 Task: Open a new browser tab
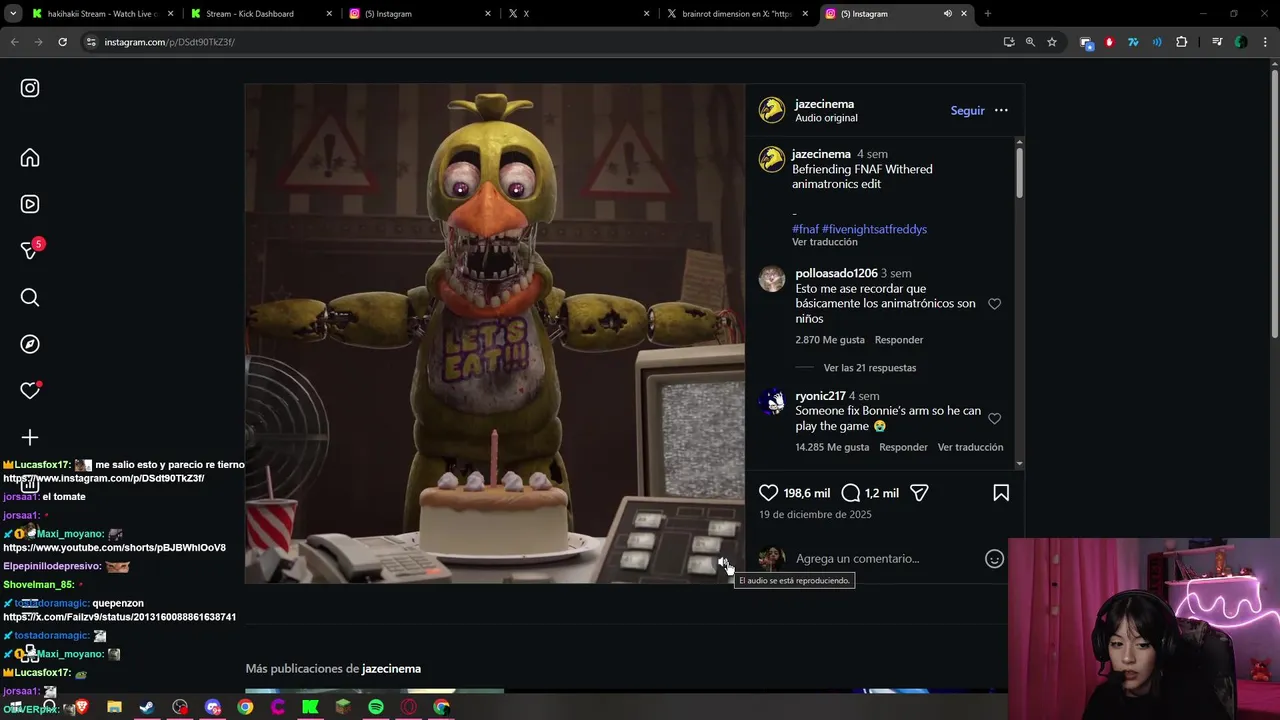pos(988,14)
